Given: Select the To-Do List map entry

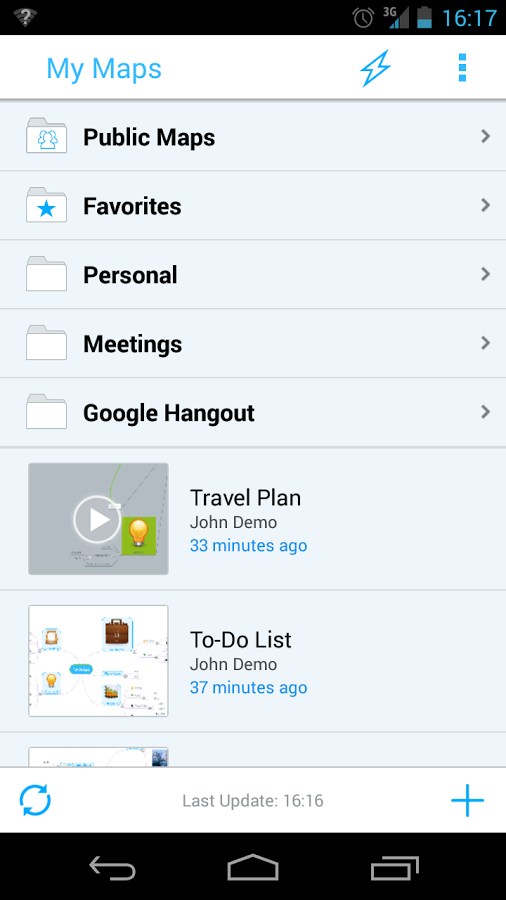Looking at the screenshot, I should click(x=253, y=661).
